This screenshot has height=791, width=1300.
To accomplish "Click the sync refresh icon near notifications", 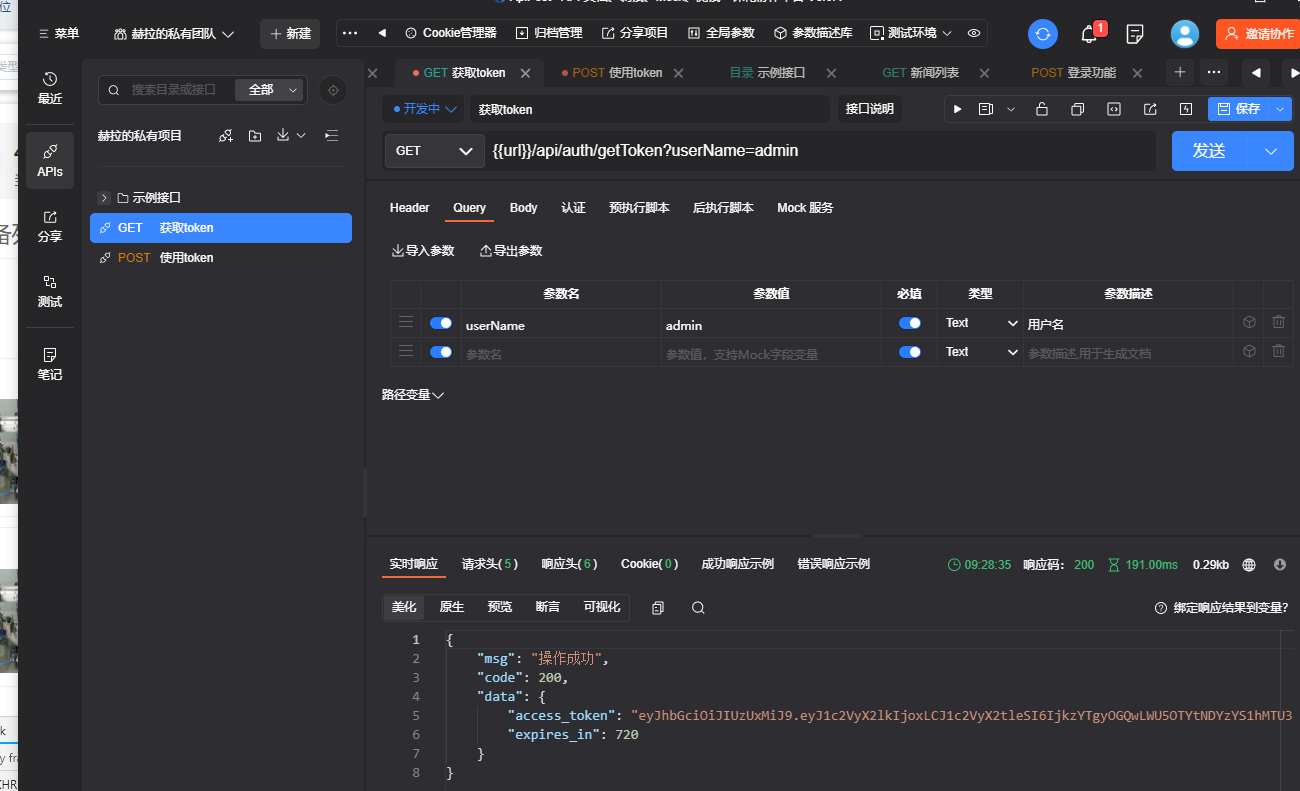I will 1042,33.
